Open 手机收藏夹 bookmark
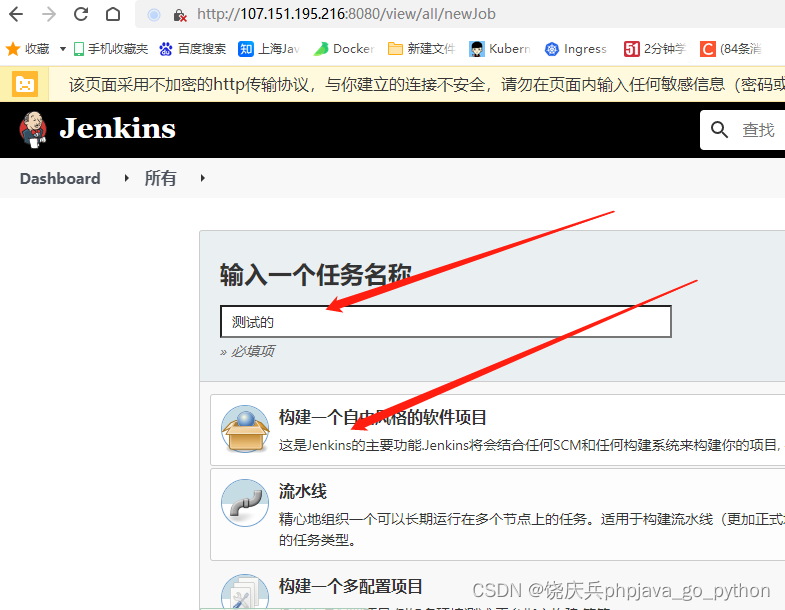 pyautogui.click(x=111, y=49)
